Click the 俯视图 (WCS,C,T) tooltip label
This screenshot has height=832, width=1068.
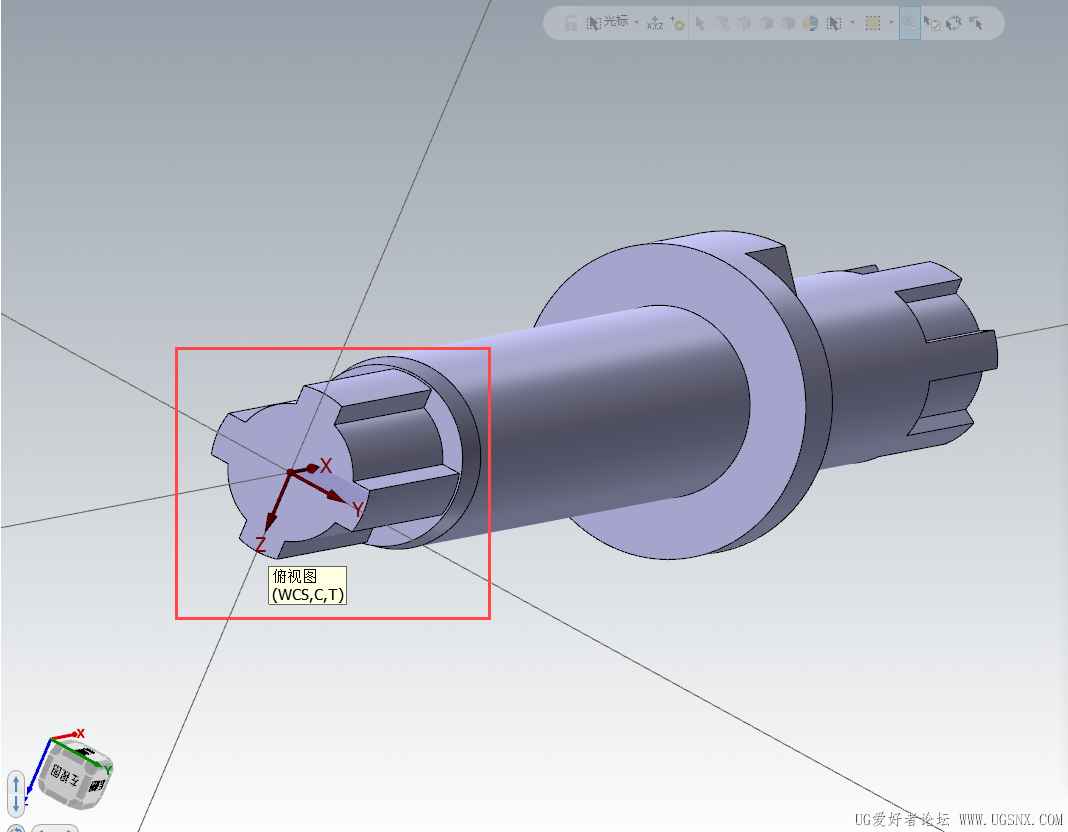pos(308,586)
